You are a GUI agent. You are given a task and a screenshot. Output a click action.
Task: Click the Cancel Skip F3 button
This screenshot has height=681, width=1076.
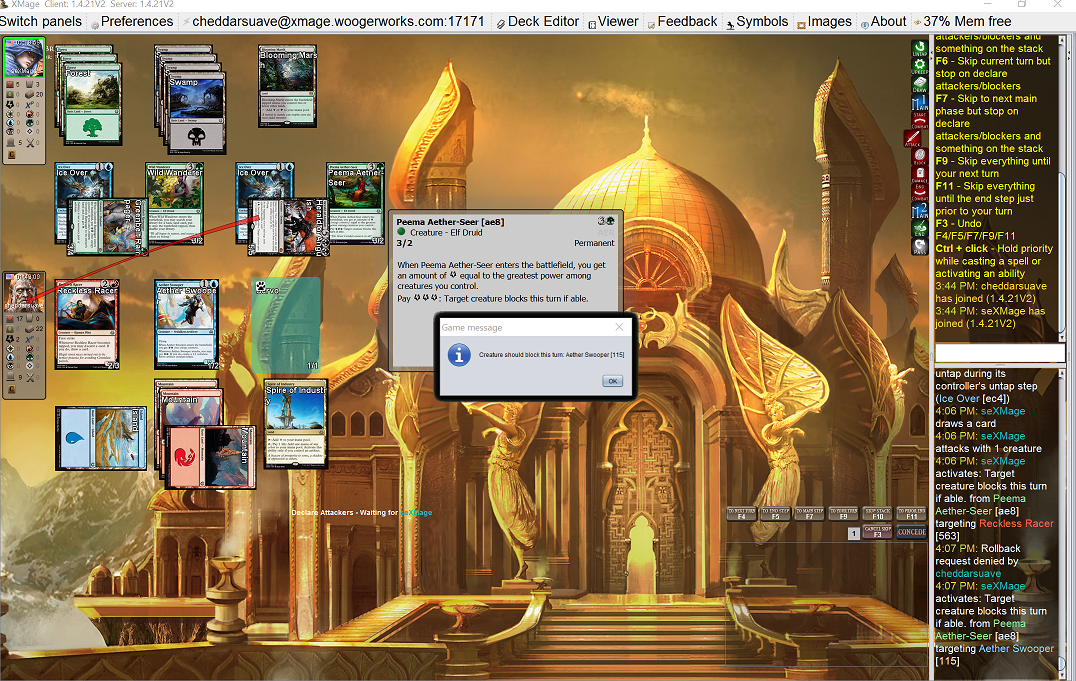[878, 532]
